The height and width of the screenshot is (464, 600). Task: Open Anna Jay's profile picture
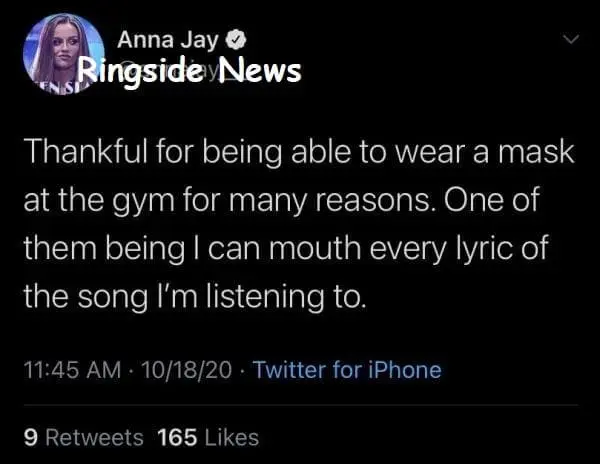click(x=63, y=56)
